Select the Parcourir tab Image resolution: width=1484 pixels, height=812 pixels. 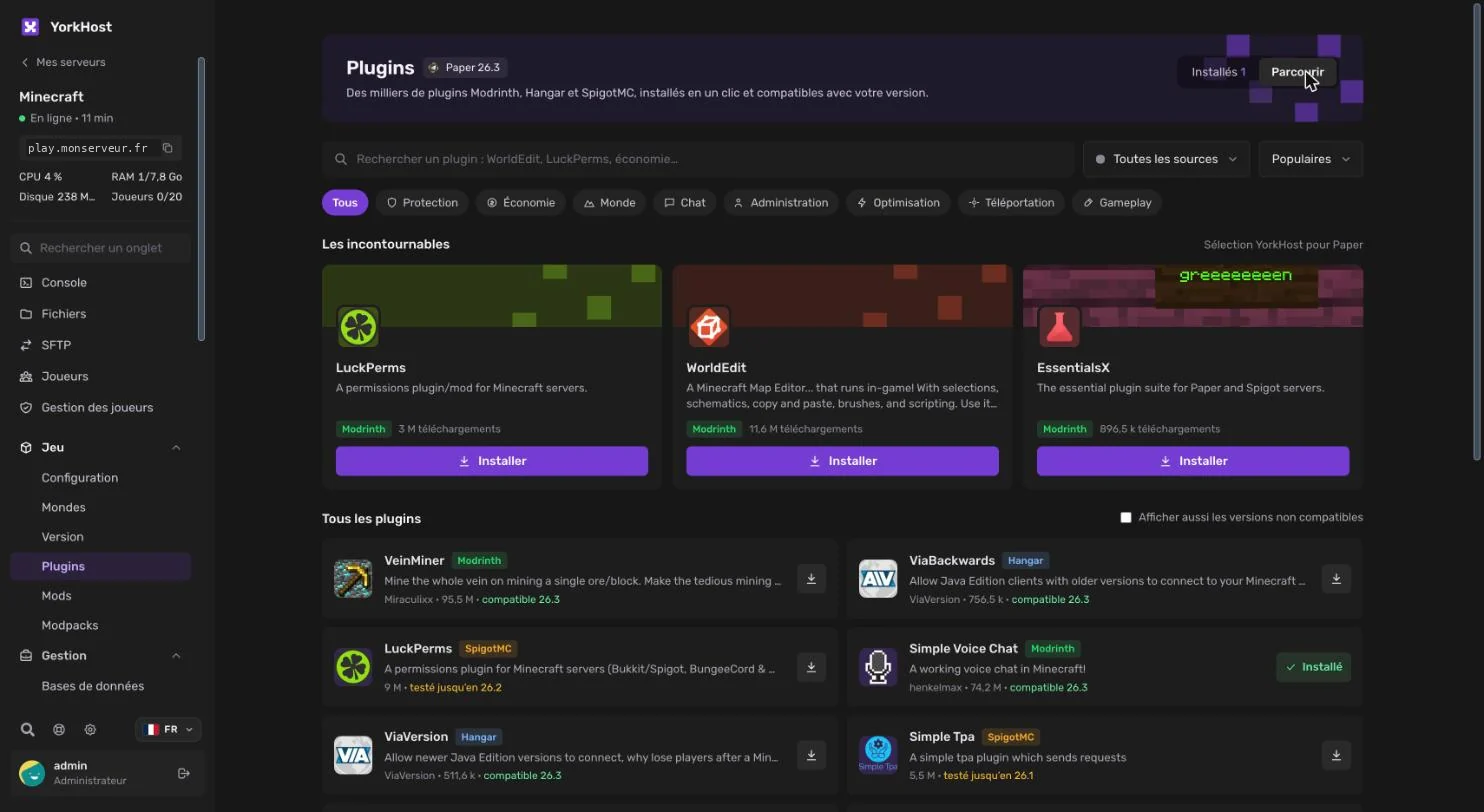[1297, 72]
